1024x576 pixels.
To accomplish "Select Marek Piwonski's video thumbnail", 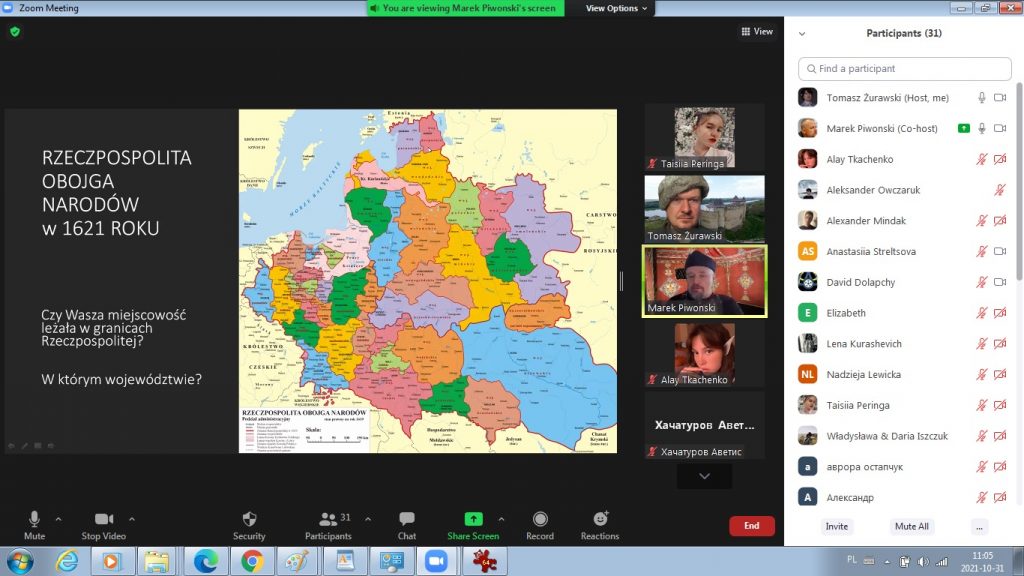I will 704,281.
